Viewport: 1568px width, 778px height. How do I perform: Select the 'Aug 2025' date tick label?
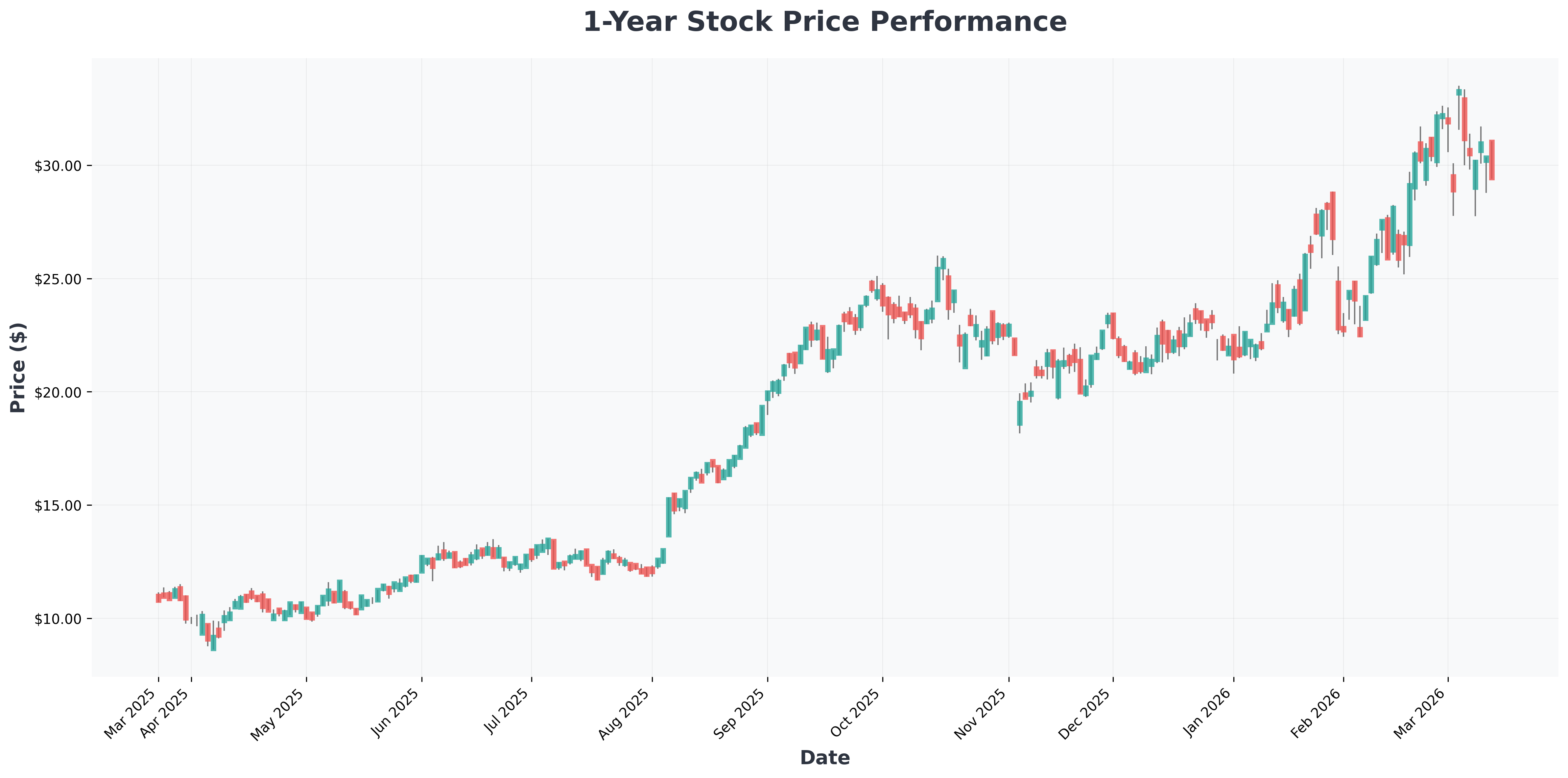tap(626, 713)
